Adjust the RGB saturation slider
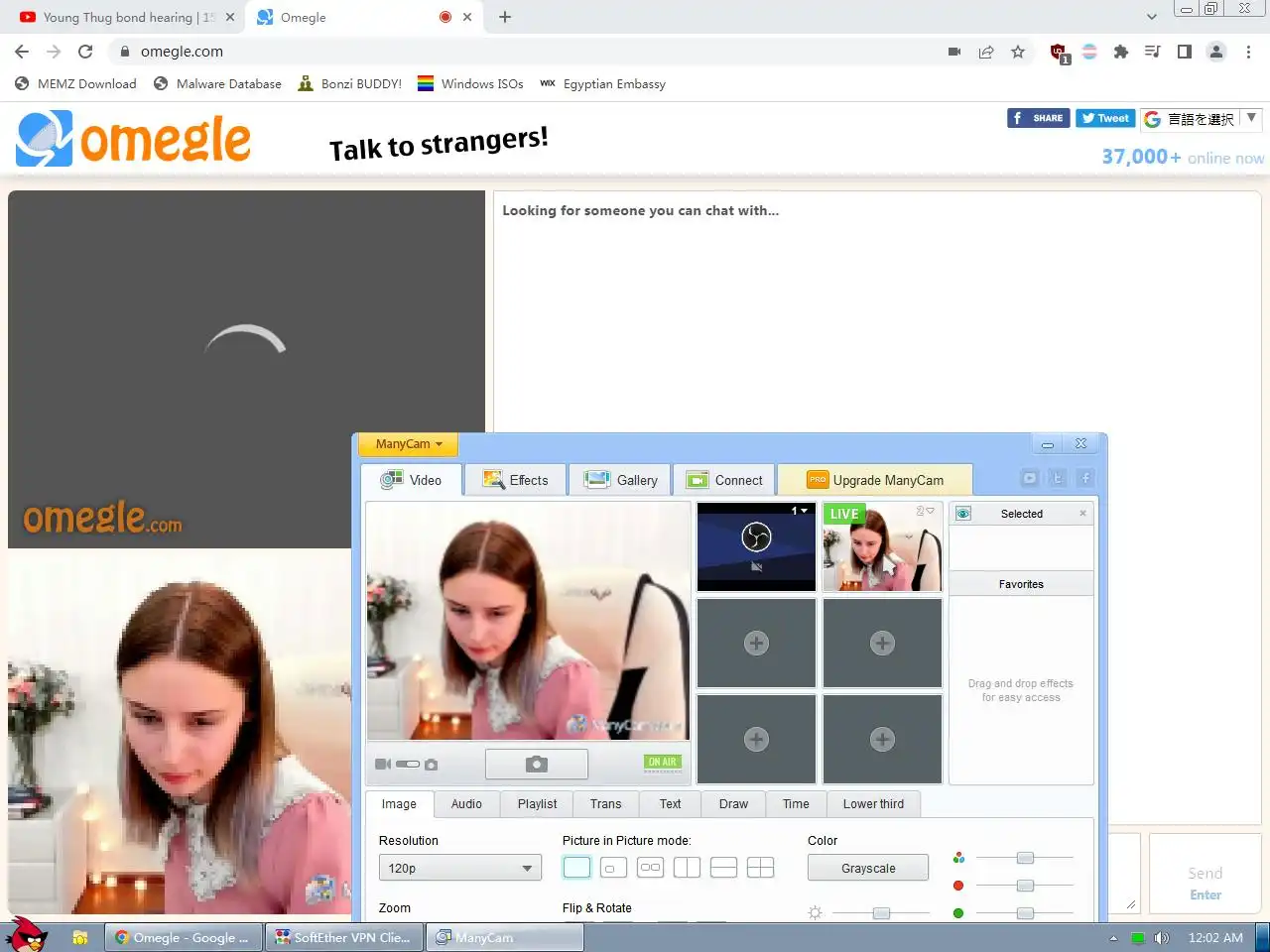 click(1025, 858)
